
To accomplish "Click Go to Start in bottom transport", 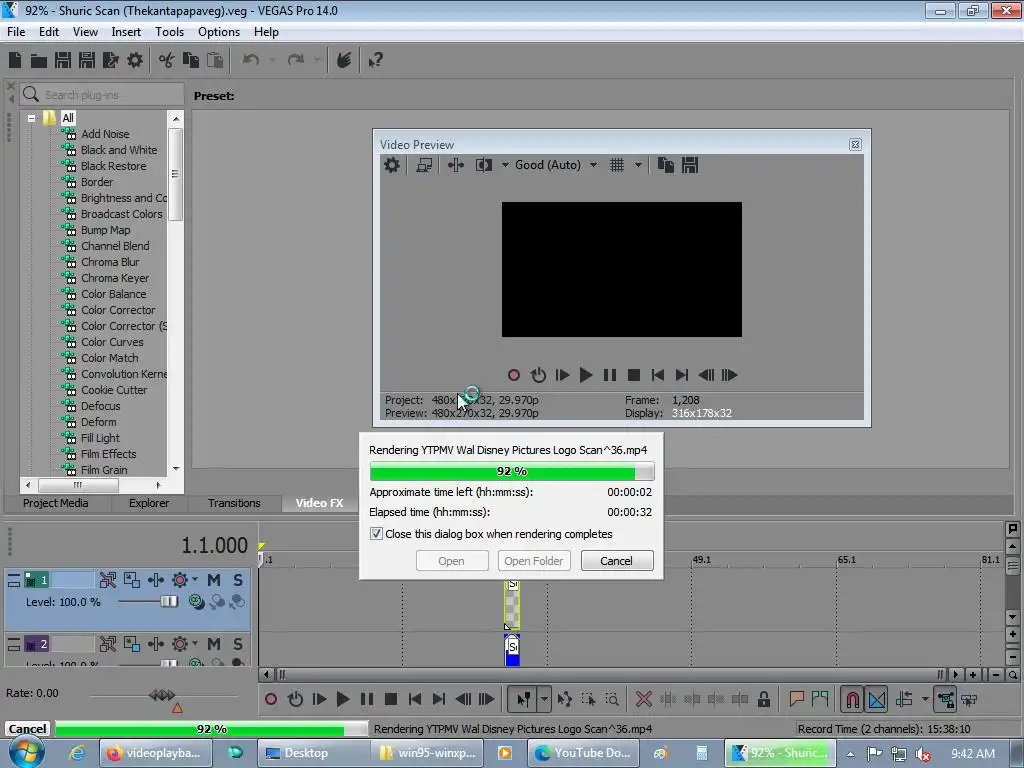I will pyautogui.click(x=415, y=699).
